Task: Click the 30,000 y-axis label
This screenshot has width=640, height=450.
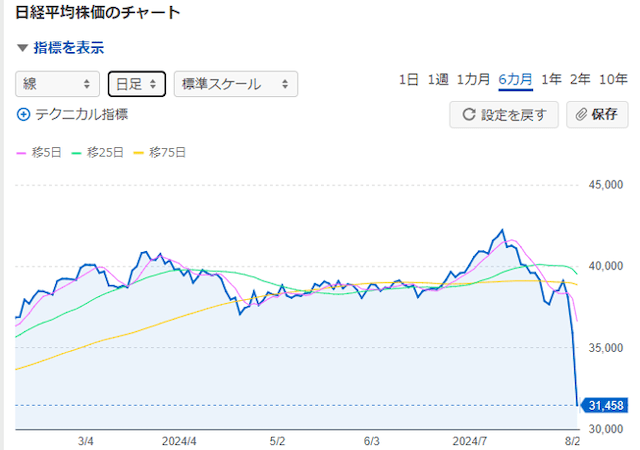Action: [x=606, y=429]
